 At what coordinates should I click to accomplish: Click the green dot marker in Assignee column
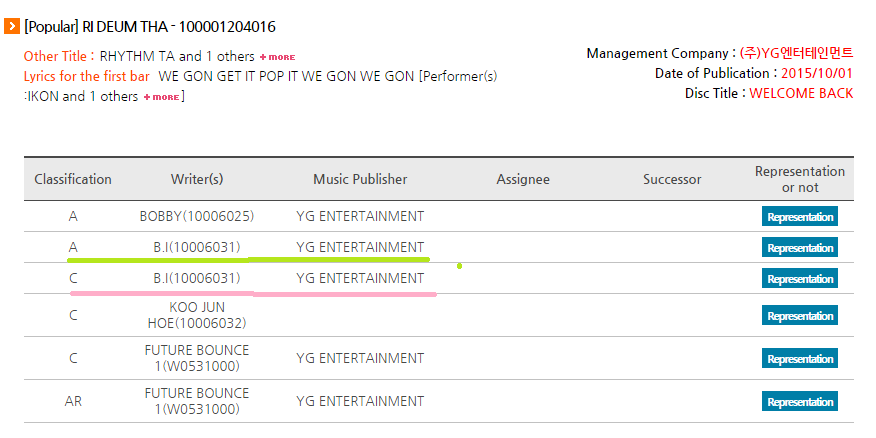(x=459, y=266)
